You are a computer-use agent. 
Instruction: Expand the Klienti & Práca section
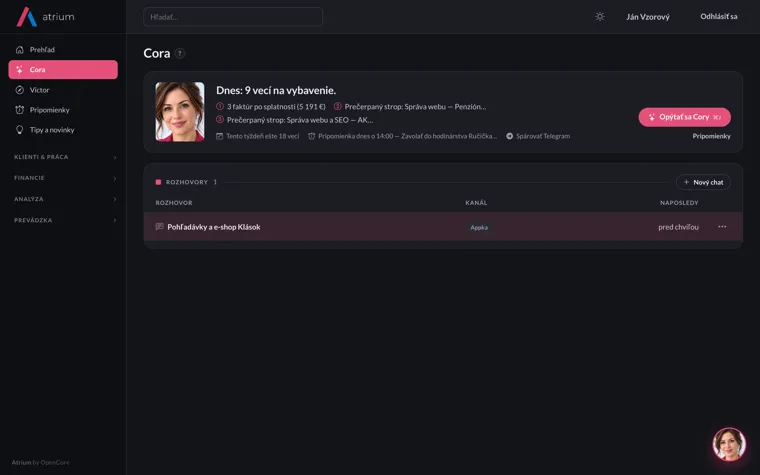coord(65,157)
